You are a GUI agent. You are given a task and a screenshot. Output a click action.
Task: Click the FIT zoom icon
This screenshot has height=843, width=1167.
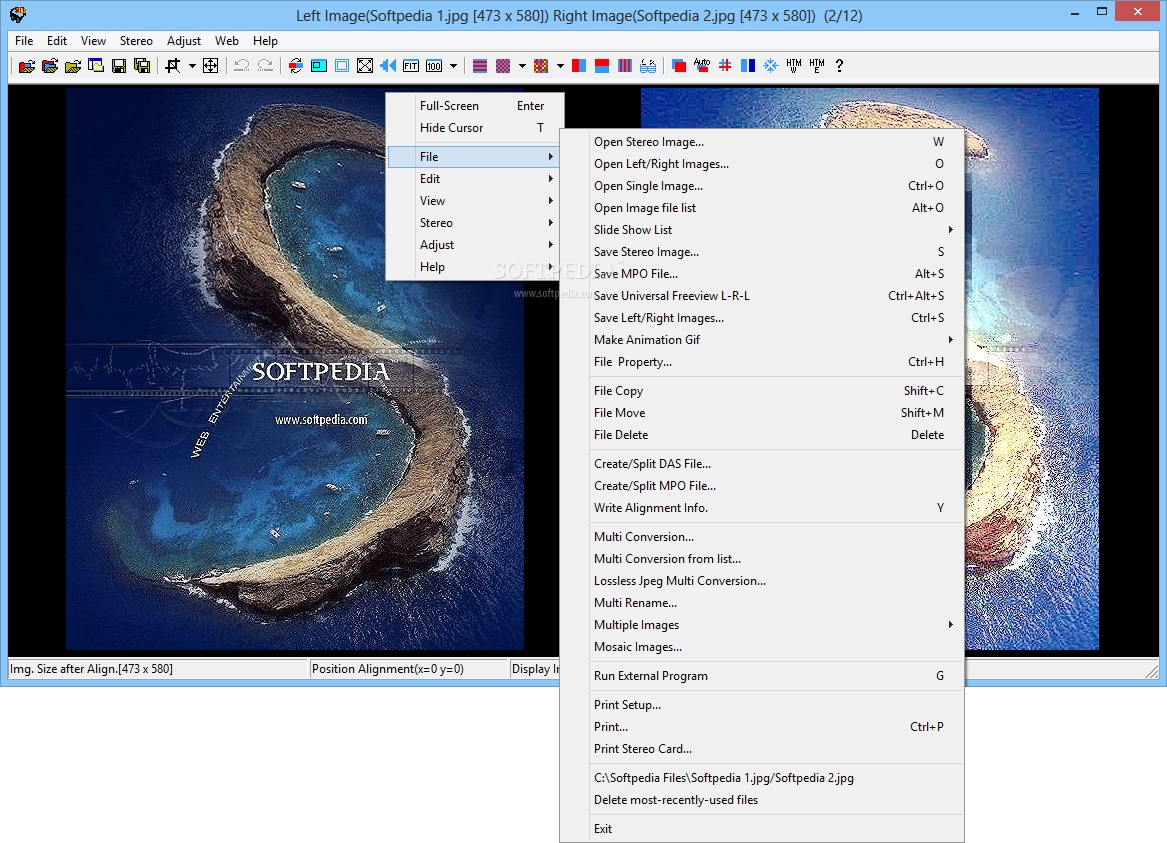(411, 65)
